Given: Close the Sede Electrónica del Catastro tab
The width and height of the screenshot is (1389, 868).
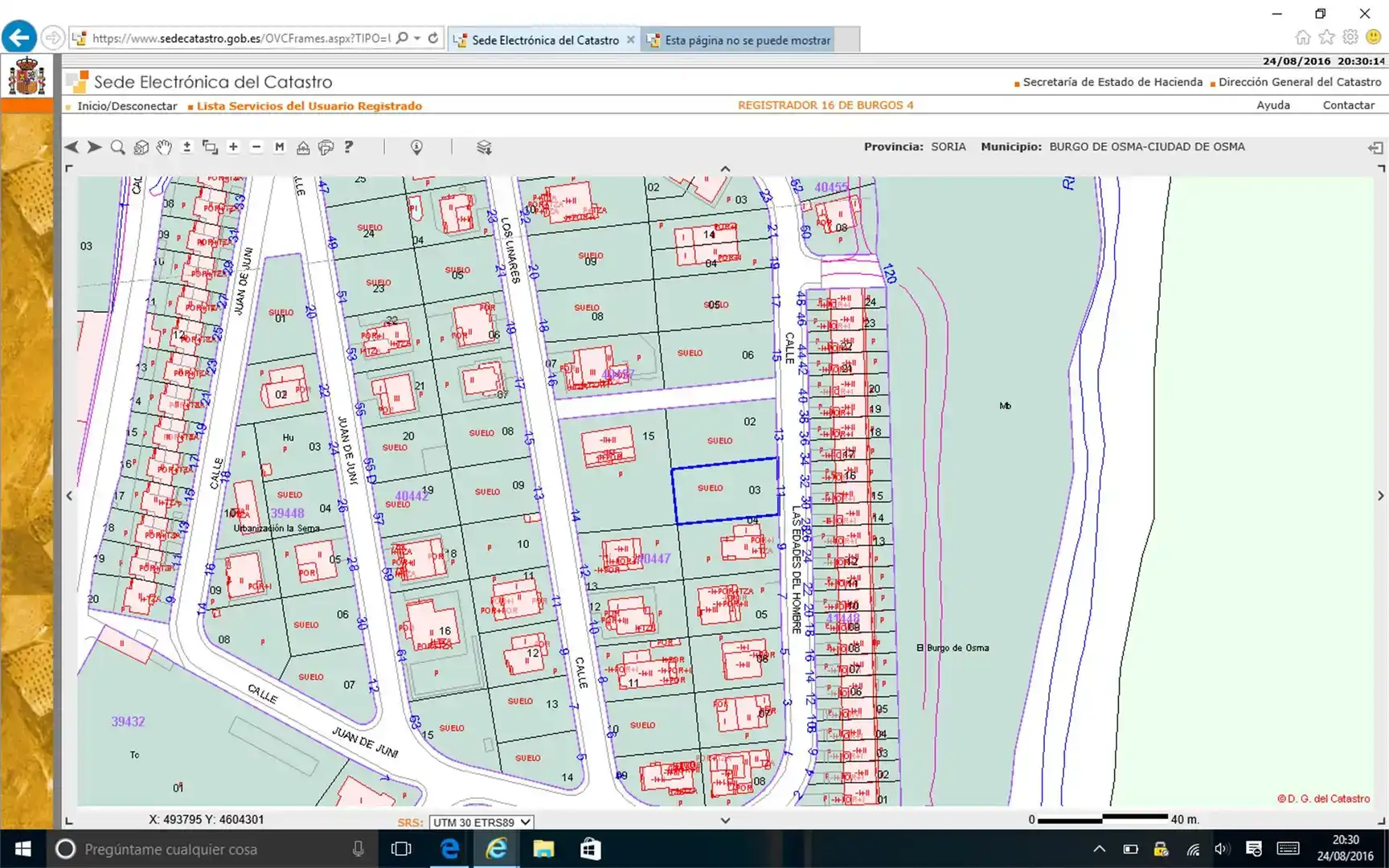Looking at the screenshot, I should pos(630,39).
